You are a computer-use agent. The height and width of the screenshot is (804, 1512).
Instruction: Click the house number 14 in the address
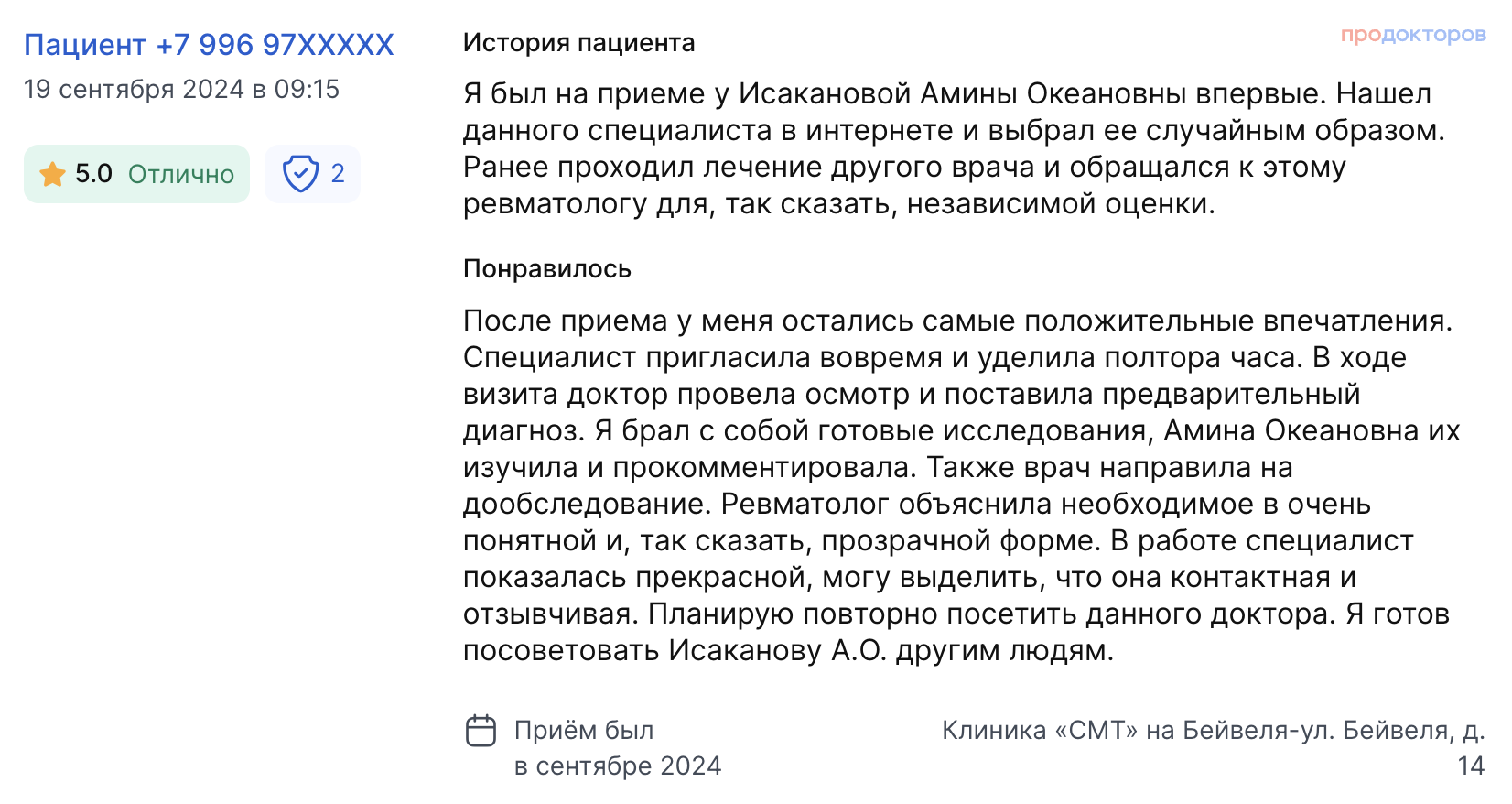1470,766
